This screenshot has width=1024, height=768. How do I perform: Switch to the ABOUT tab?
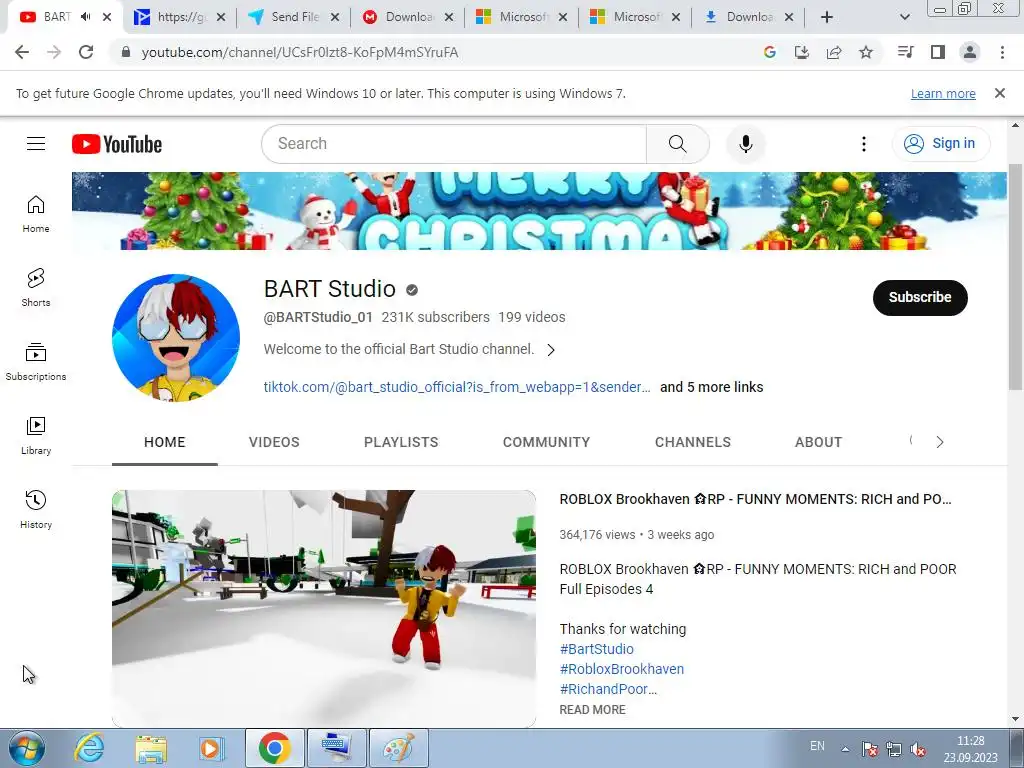tap(818, 442)
